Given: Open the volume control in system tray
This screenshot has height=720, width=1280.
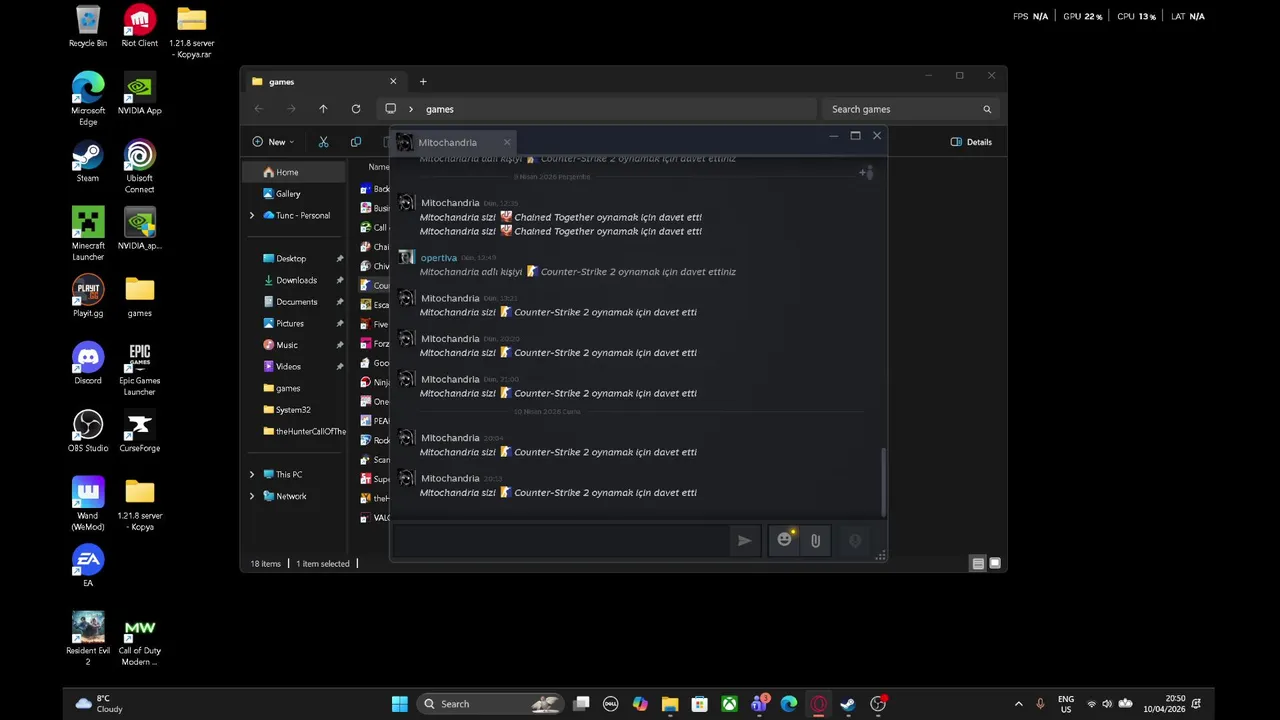Looking at the screenshot, I should 1107,704.
